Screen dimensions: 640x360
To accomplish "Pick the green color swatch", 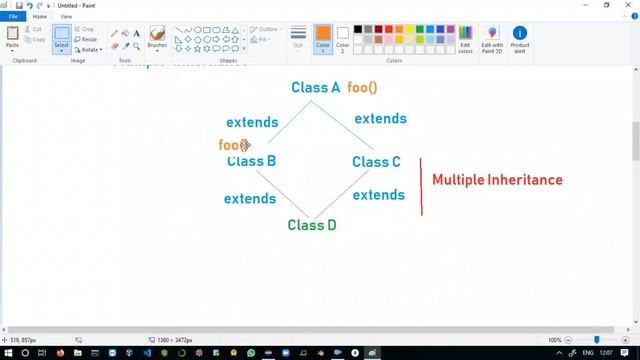I will [420, 29].
